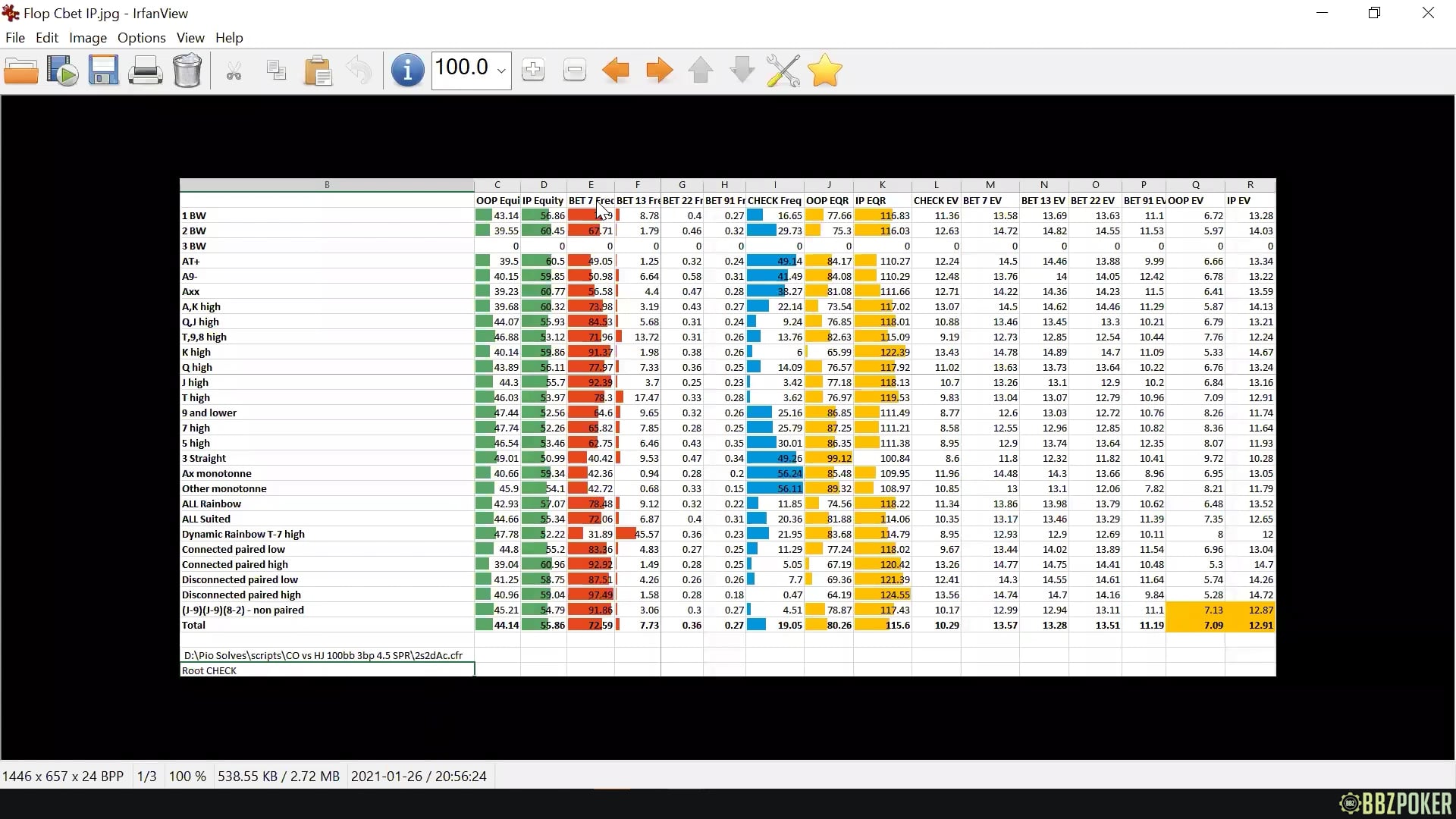The image size is (1456, 819).
Task: Go to the next image
Action: [659, 70]
